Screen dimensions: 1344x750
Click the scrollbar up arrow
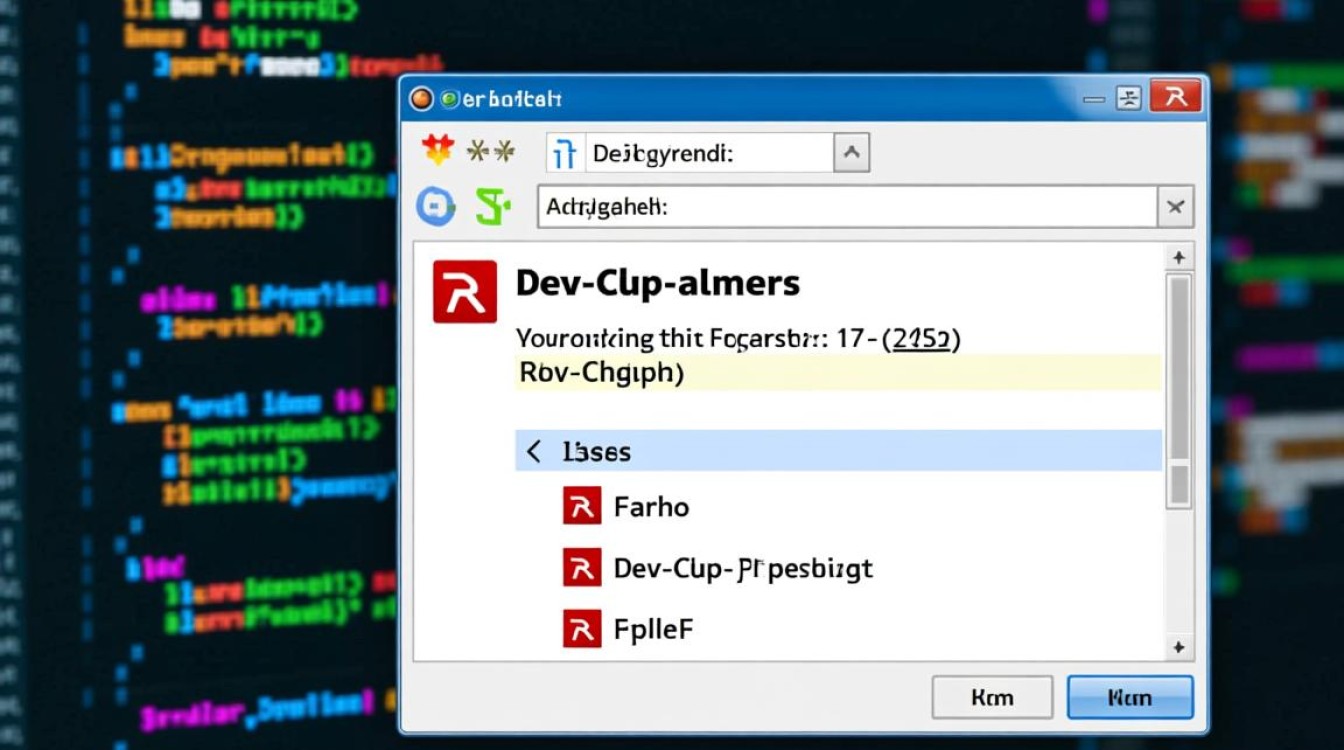pyautogui.click(x=1180, y=258)
